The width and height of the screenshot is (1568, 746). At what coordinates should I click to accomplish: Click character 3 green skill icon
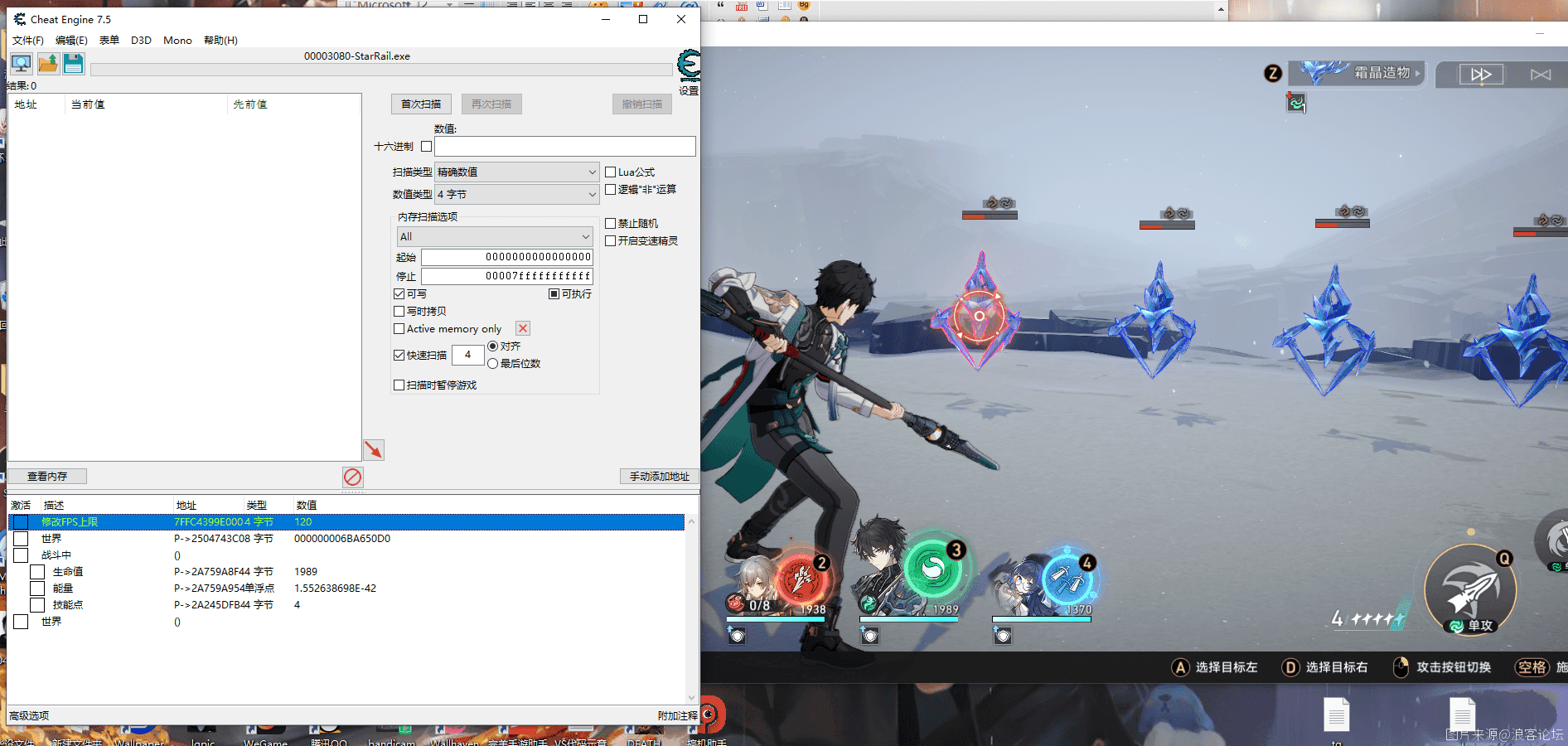933,568
